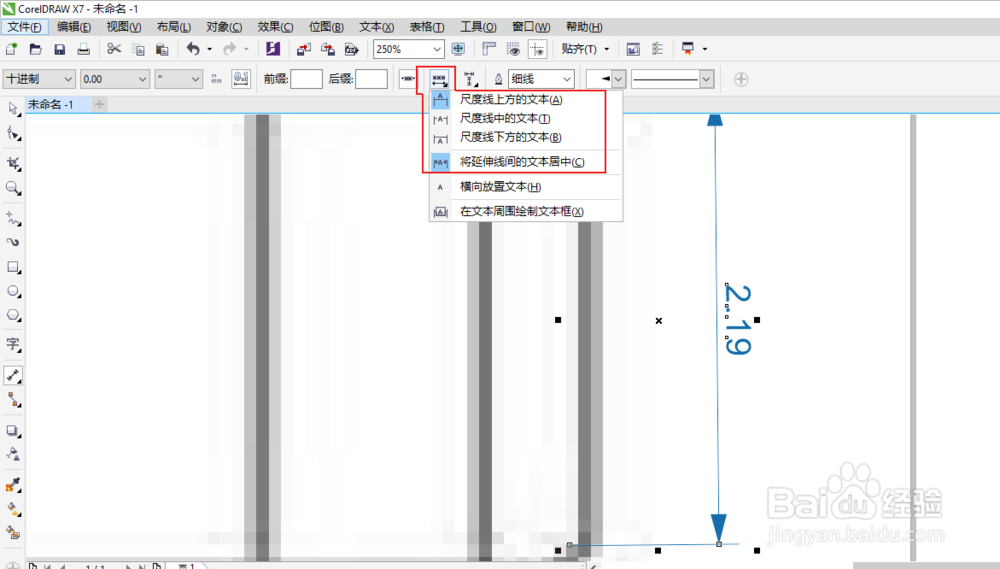Select the Shape tool

click(13, 133)
